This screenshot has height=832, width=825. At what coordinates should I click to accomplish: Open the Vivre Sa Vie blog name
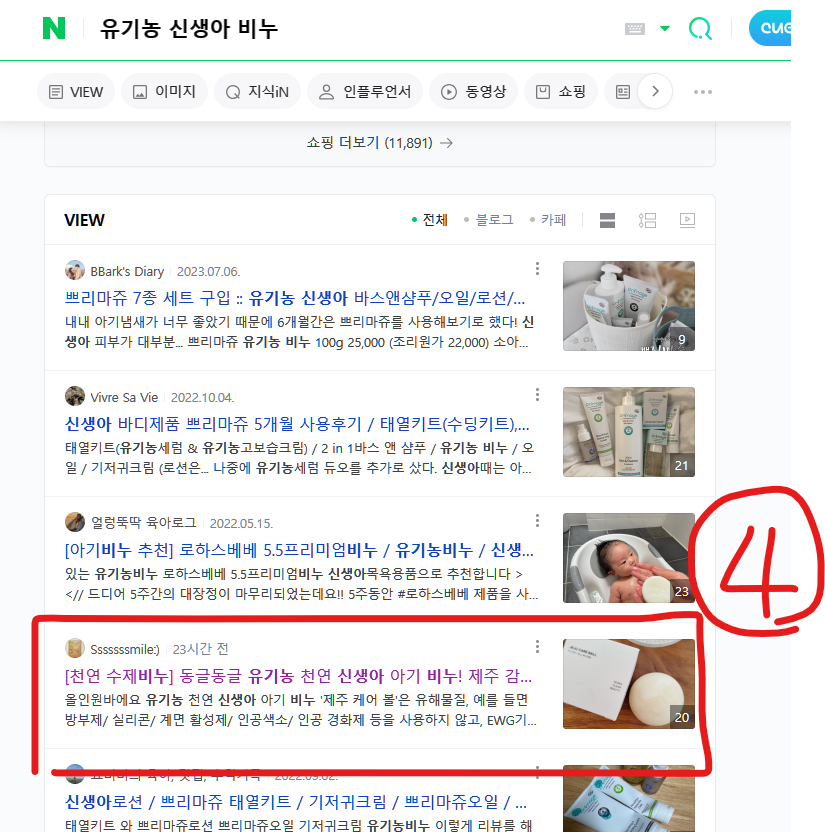pos(124,397)
